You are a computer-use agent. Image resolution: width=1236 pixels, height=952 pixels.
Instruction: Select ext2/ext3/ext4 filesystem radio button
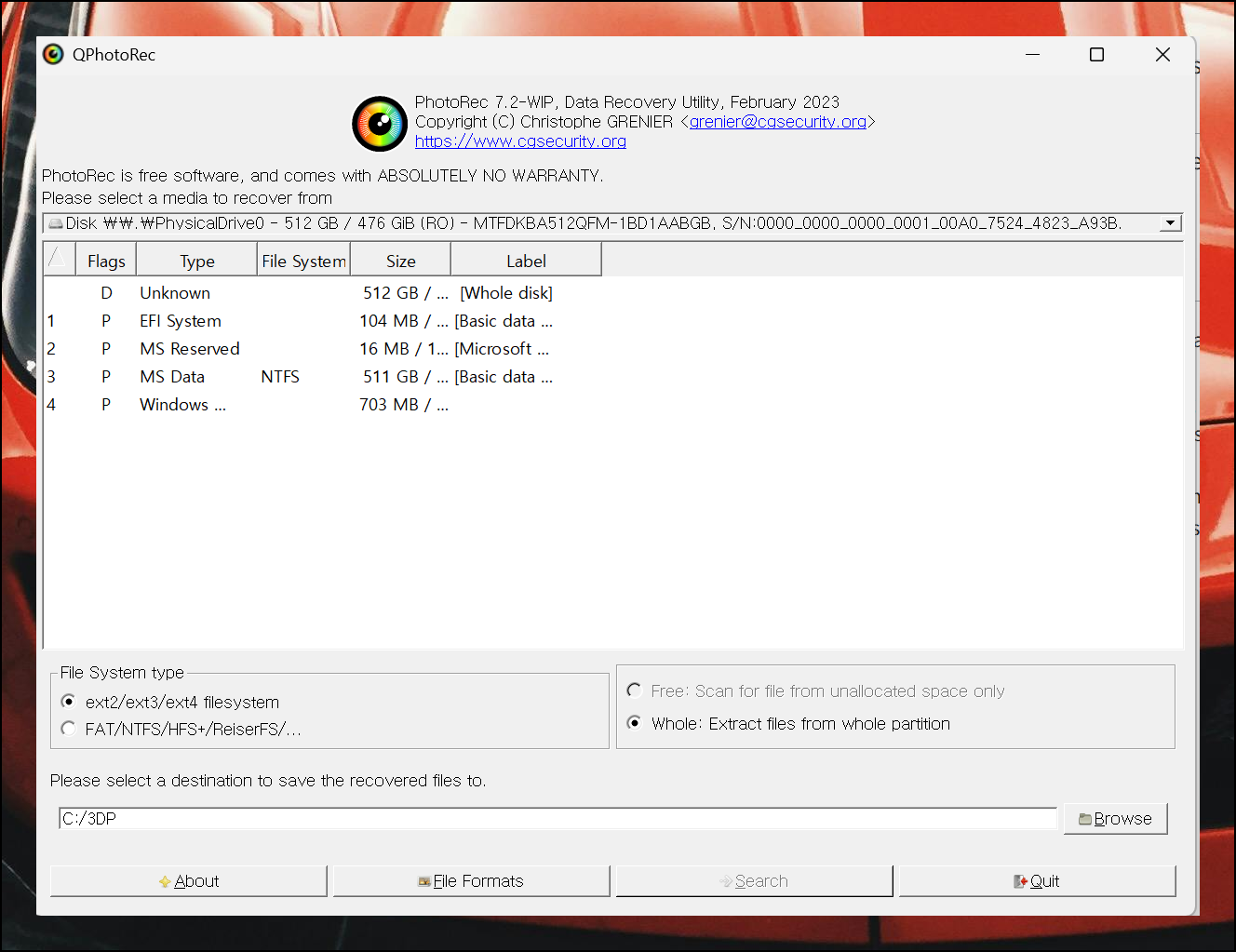coord(68,702)
